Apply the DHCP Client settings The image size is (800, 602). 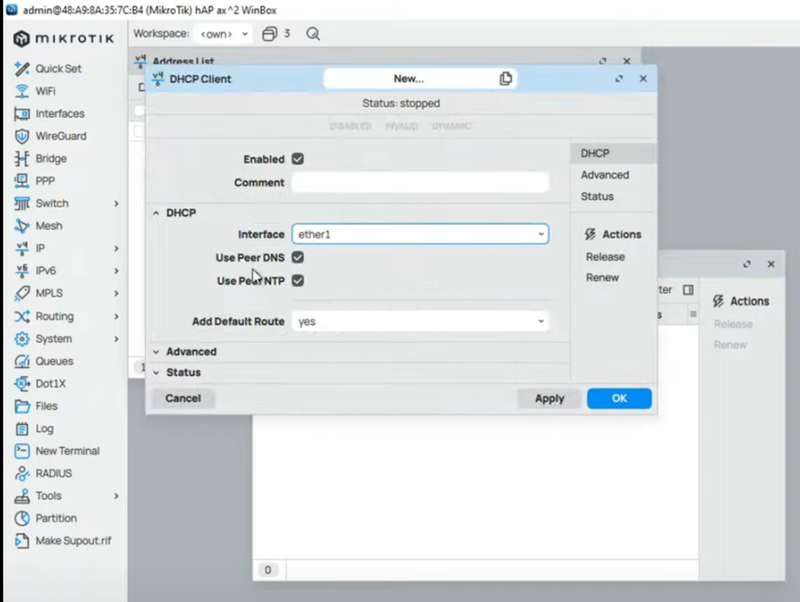point(549,398)
